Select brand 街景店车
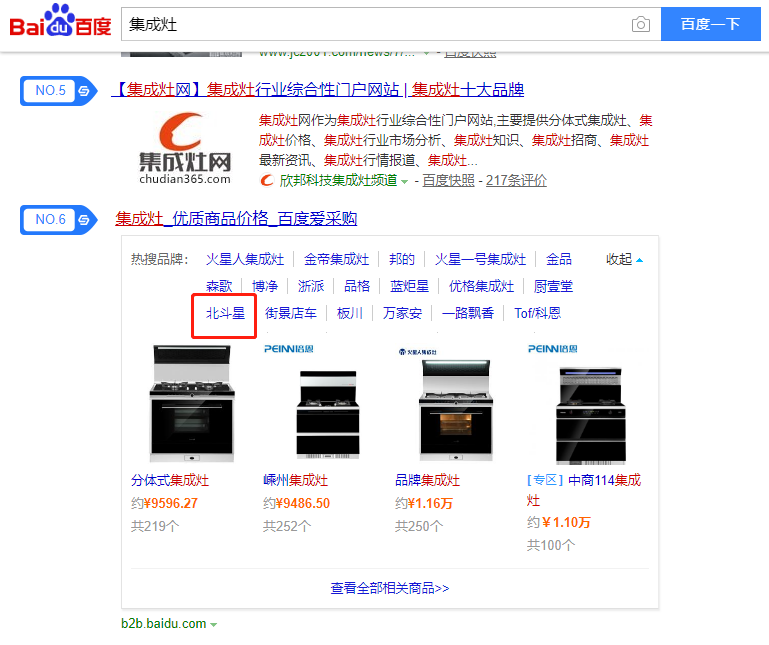This screenshot has height=645, width=769. coord(291,313)
